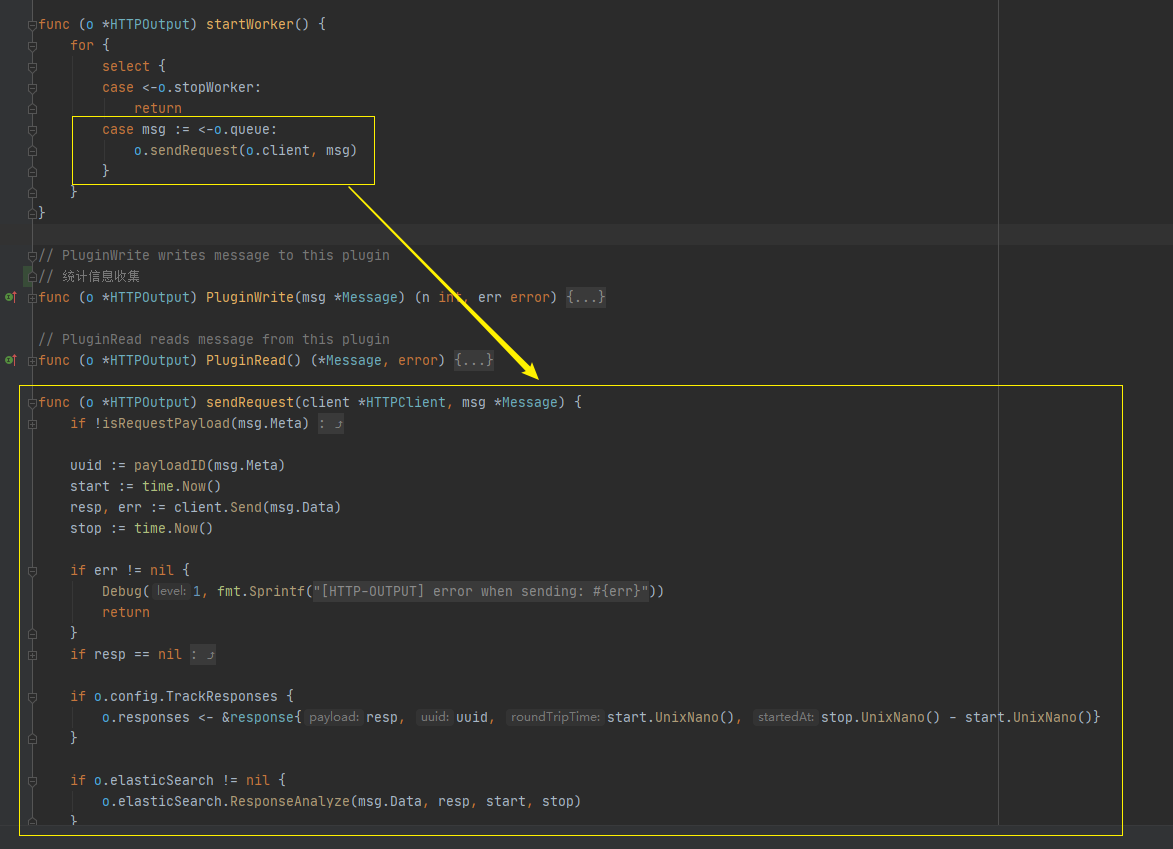Click the 'level:' inlay hint in Debug call
This screenshot has height=849, width=1173.
(171, 591)
